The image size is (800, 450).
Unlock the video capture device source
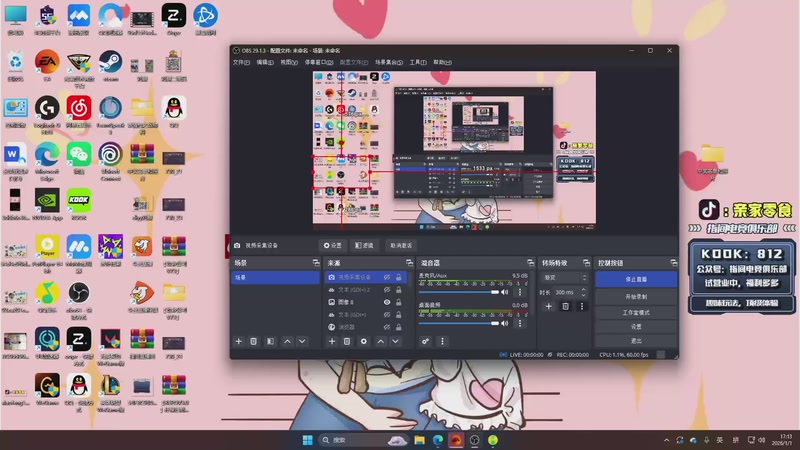click(x=398, y=277)
